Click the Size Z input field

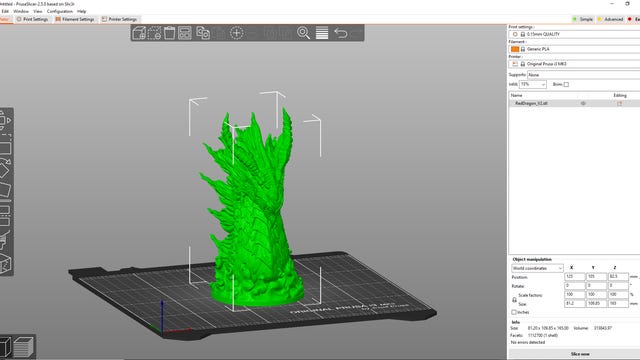click(618, 304)
